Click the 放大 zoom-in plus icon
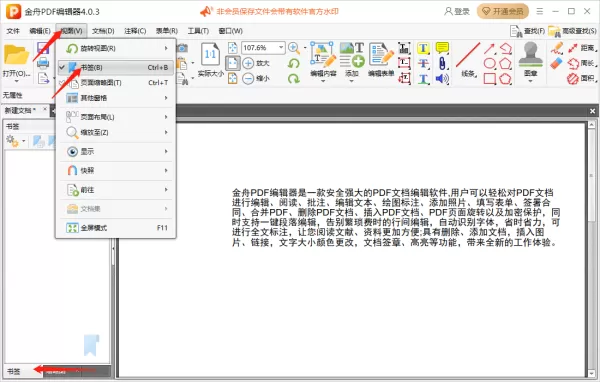This screenshot has width=600, height=382. 248,63
